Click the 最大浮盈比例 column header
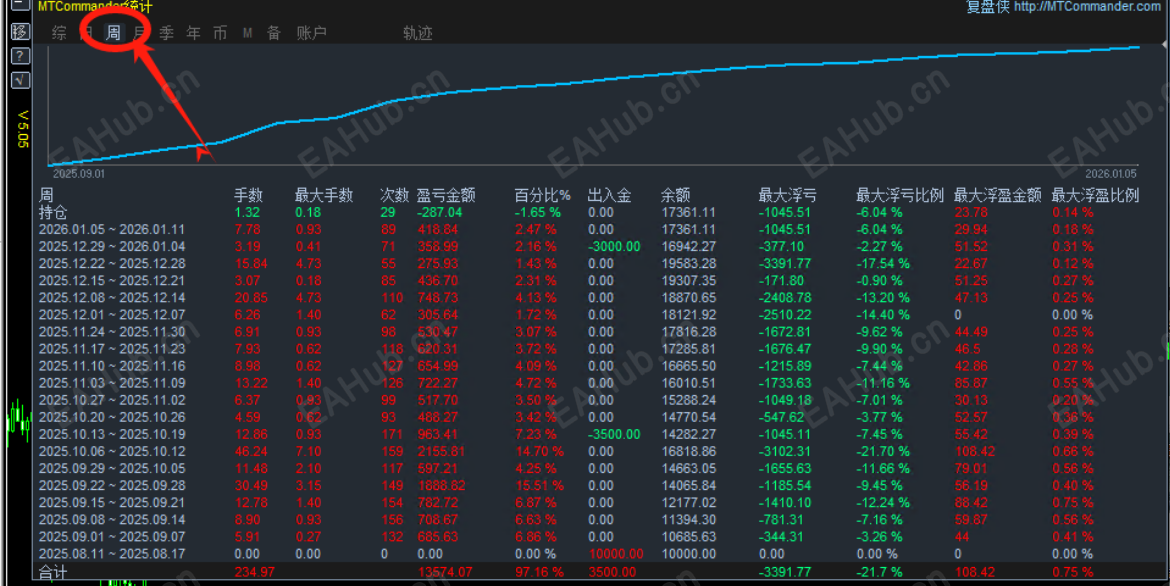1170x586 pixels. 1095,196
